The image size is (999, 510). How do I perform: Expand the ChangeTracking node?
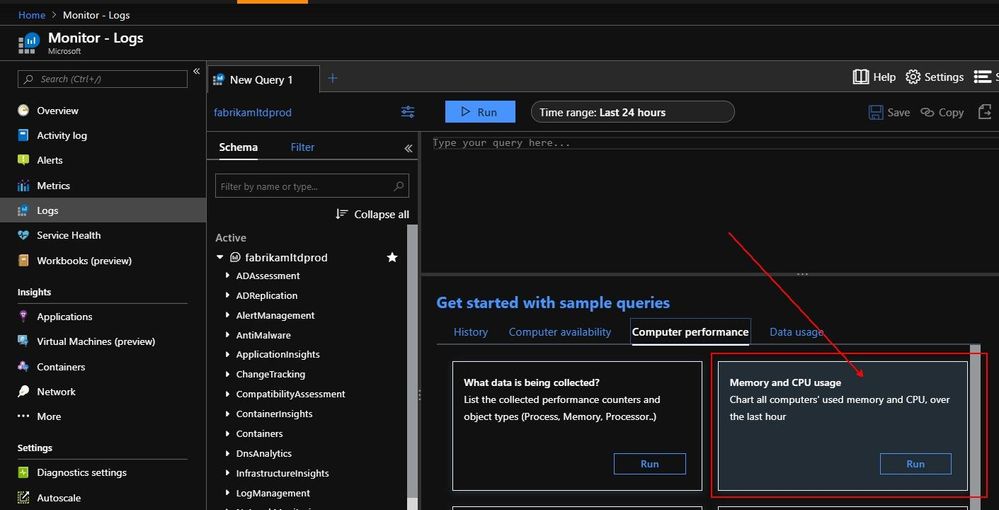pos(228,374)
